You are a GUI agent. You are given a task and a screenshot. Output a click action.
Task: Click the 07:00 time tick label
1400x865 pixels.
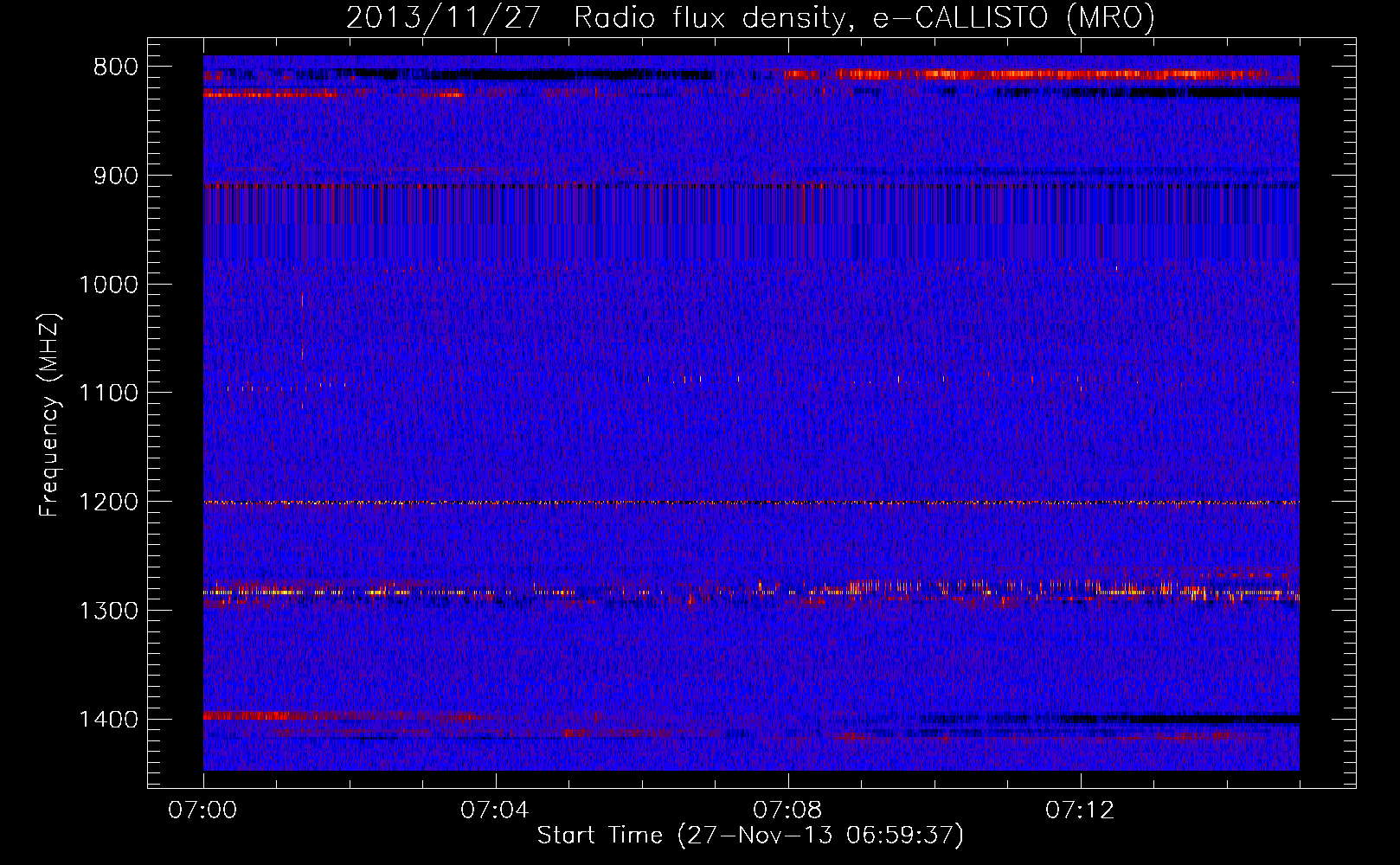pyautogui.click(x=202, y=811)
